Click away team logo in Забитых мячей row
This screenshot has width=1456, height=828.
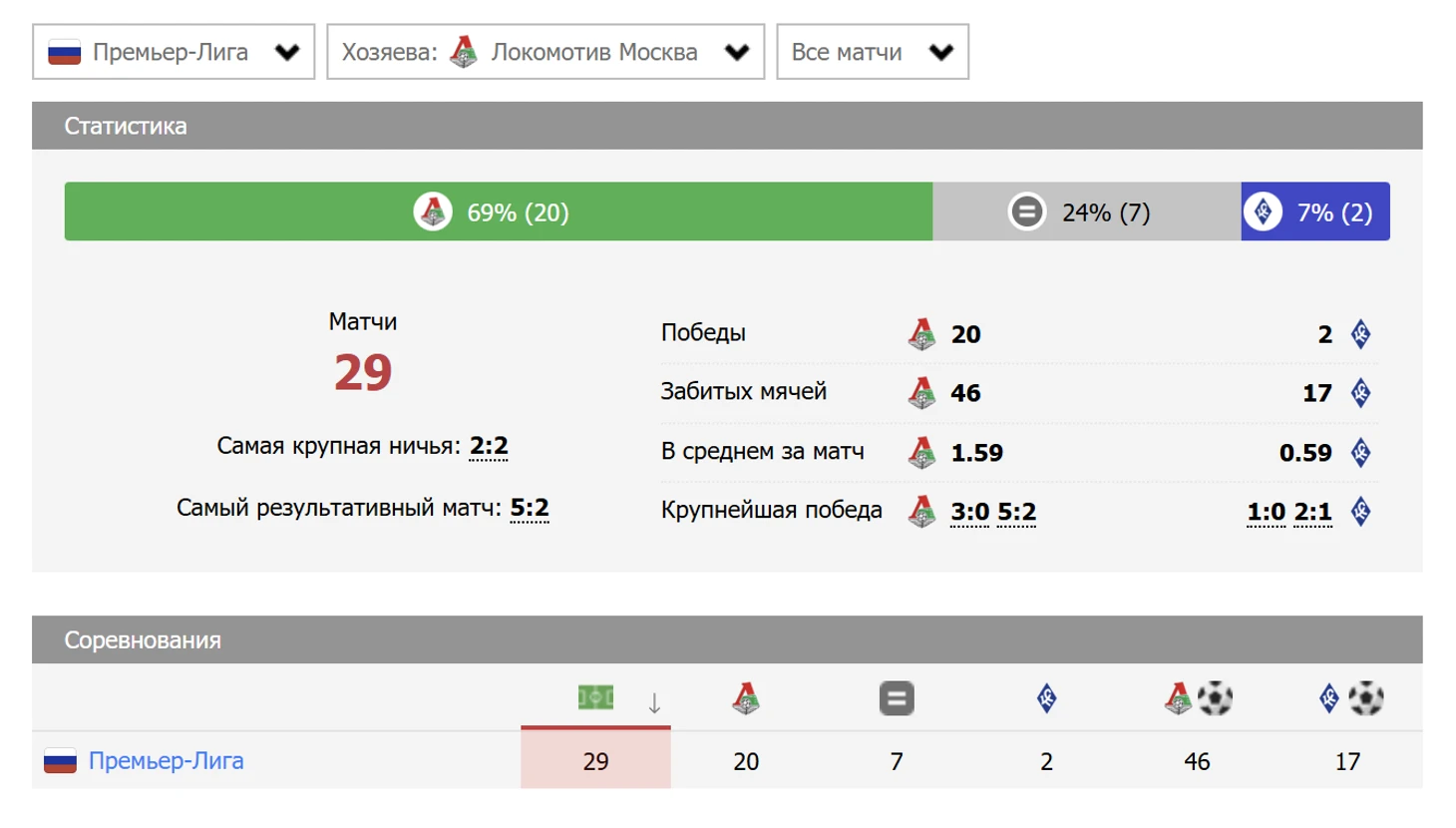[1360, 393]
